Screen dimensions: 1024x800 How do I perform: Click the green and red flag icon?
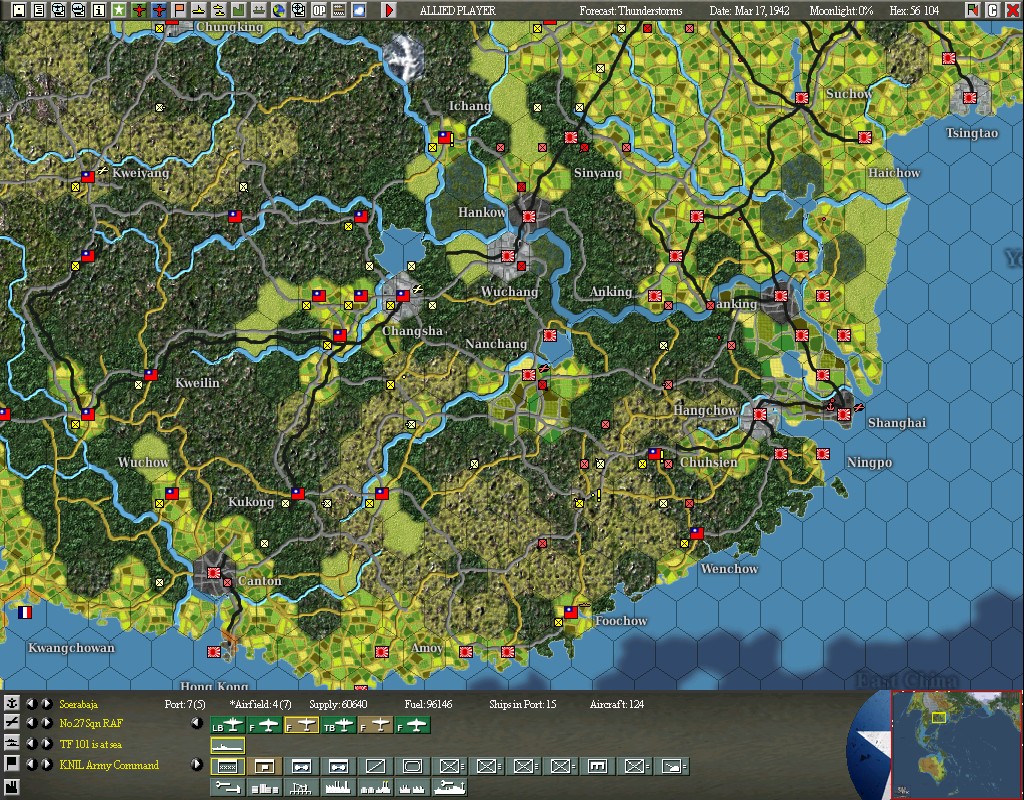coord(973,10)
